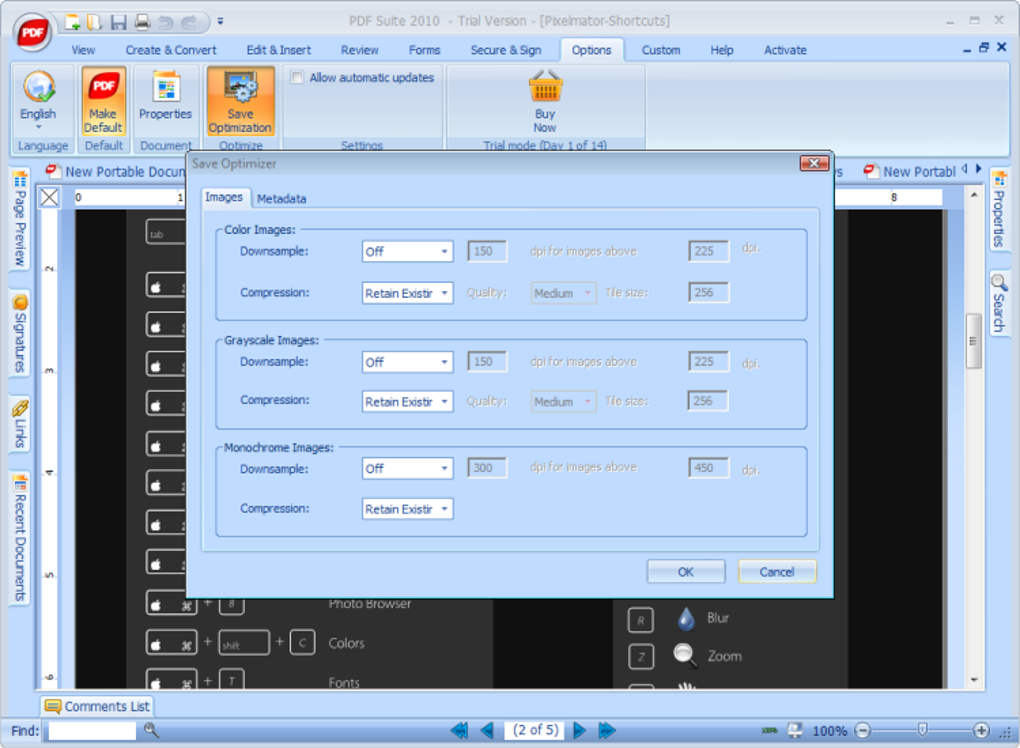Open Color Images Compression dropdown
Screen dimensions: 1020x748
[407, 293]
